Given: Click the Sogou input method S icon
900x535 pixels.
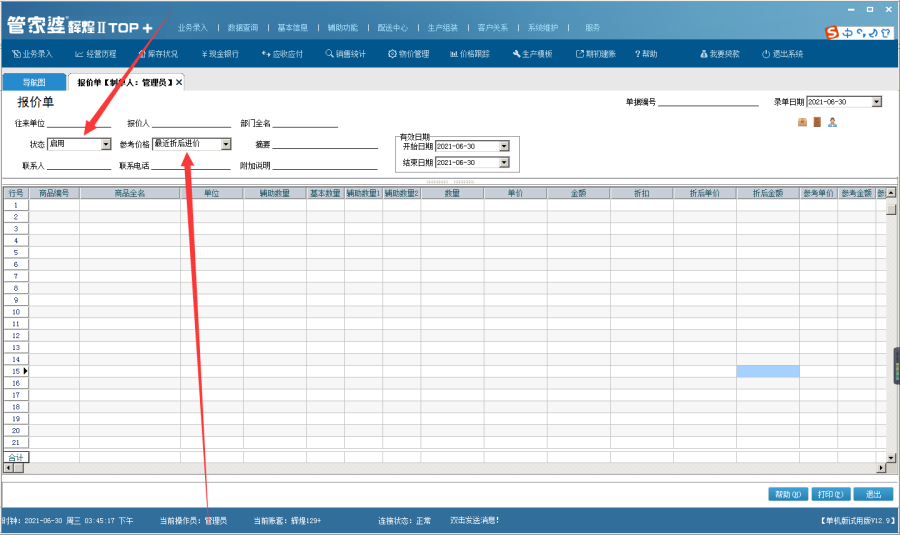Looking at the screenshot, I should point(831,33).
